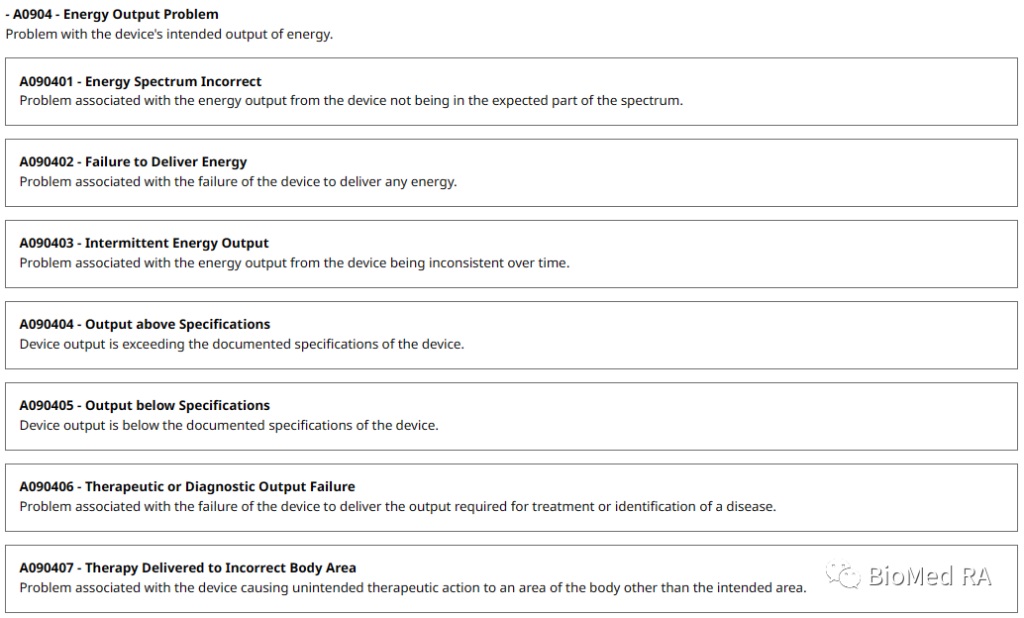The image size is (1024, 618).
Task: Click the empty right side of the A090402 card
Action: (800, 172)
